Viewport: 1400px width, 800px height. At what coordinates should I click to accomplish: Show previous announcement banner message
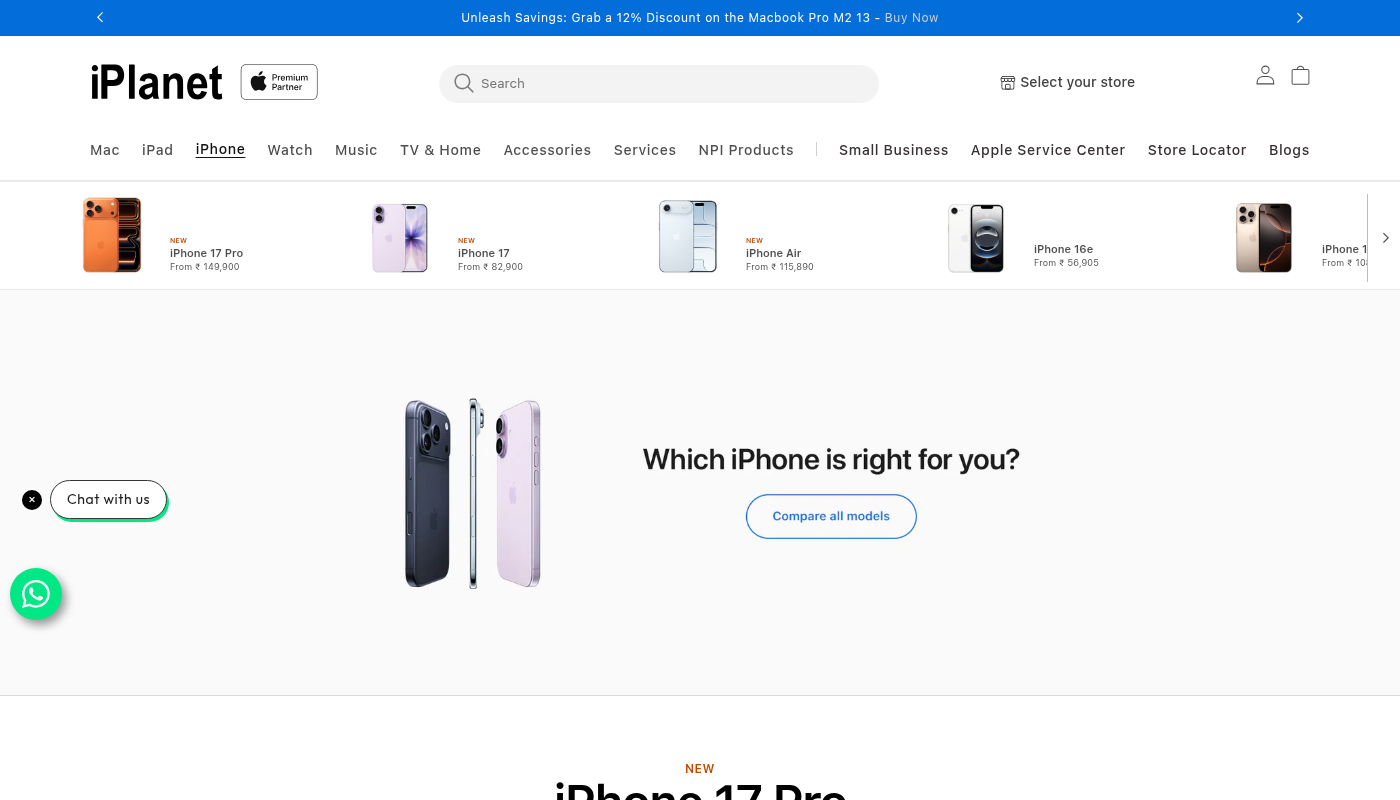[100, 17]
